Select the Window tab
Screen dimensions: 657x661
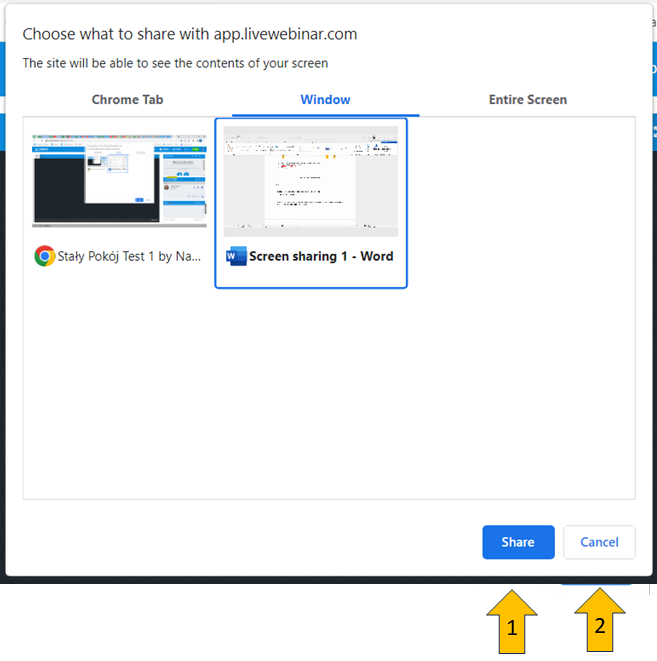point(325,100)
